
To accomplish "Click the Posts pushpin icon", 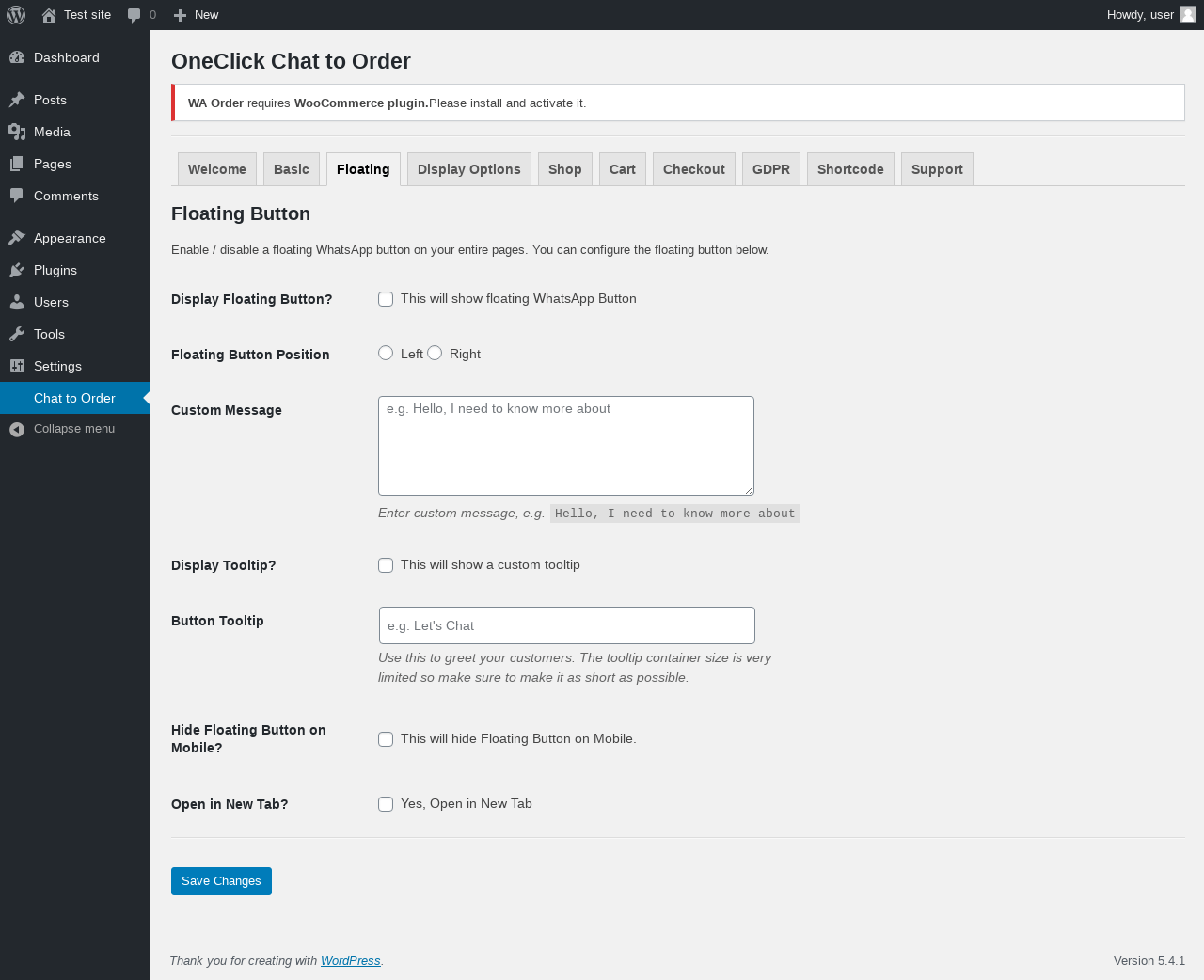I will [x=17, y=100].
